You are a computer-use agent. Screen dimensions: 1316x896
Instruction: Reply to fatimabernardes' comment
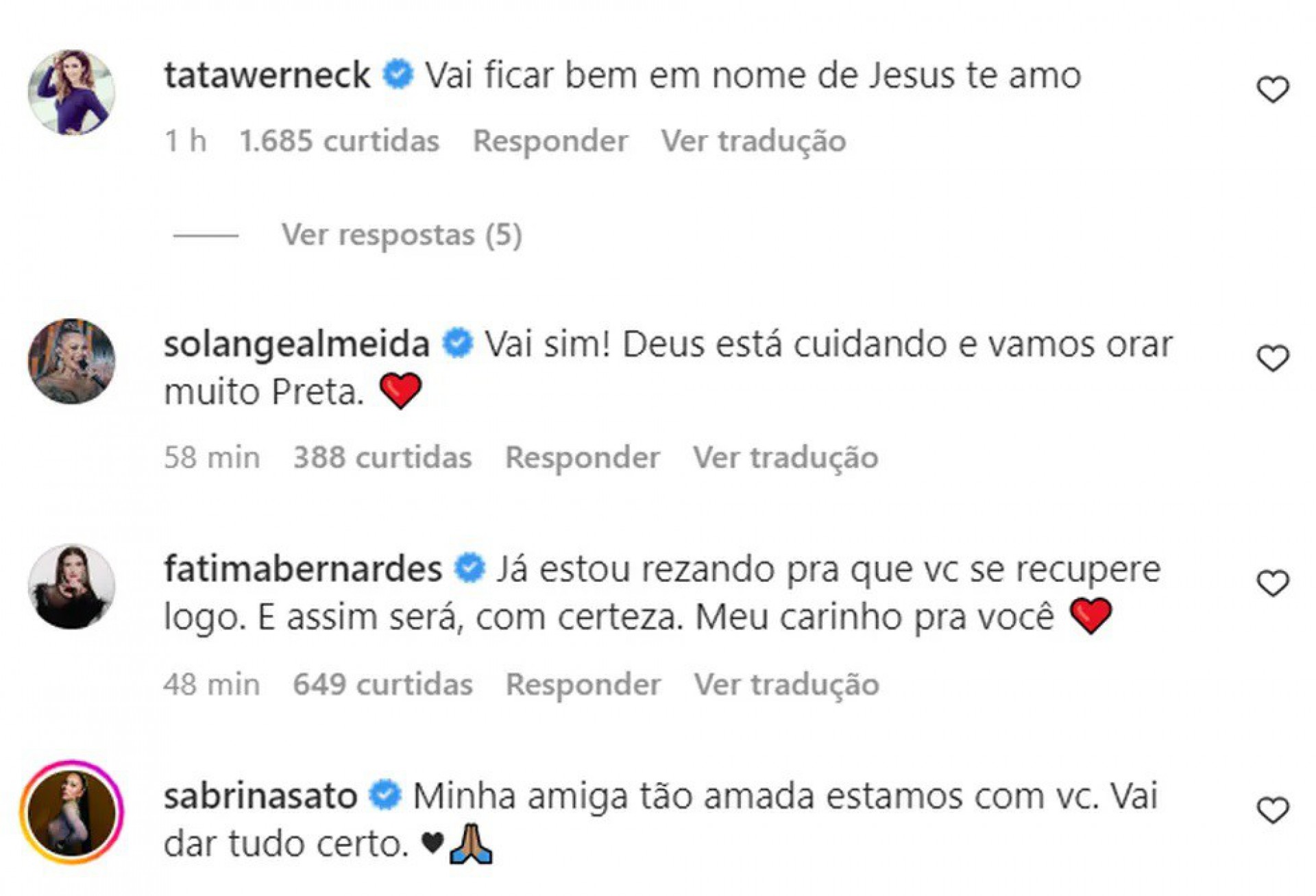583,684
